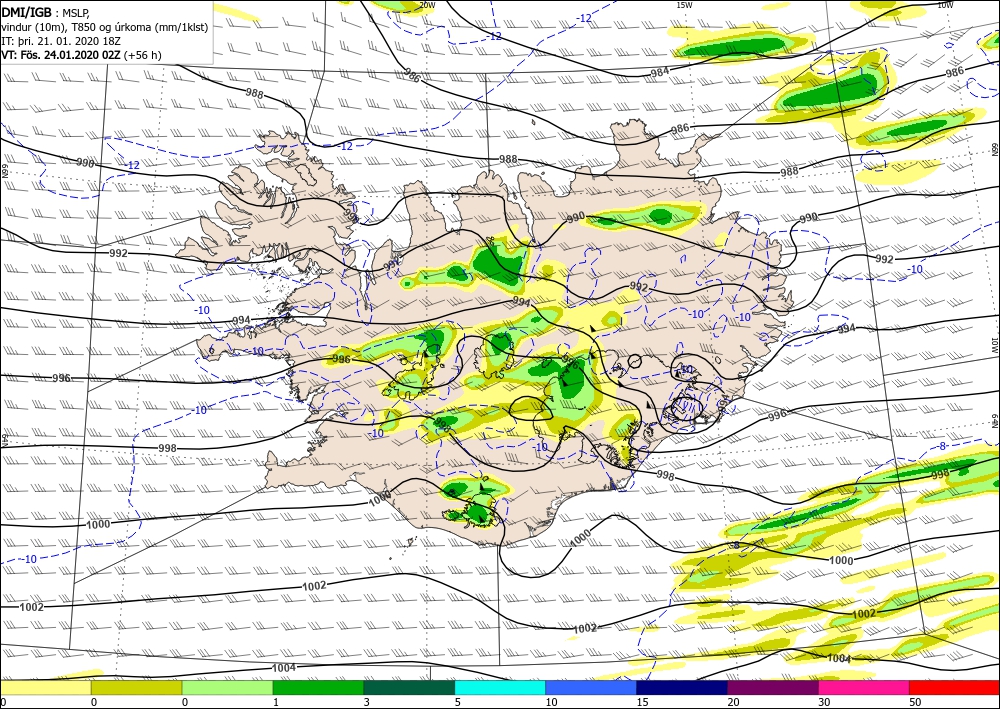Click the legend value '1'
1000x709 pixels.
[x=276, y=702]
